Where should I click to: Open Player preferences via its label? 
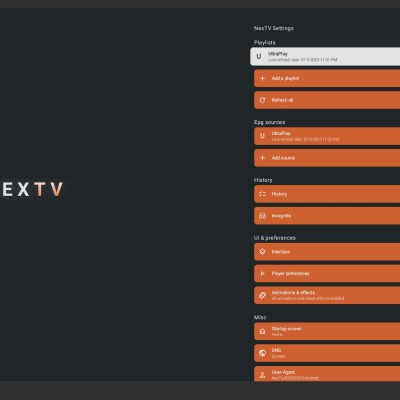point(290,273)
